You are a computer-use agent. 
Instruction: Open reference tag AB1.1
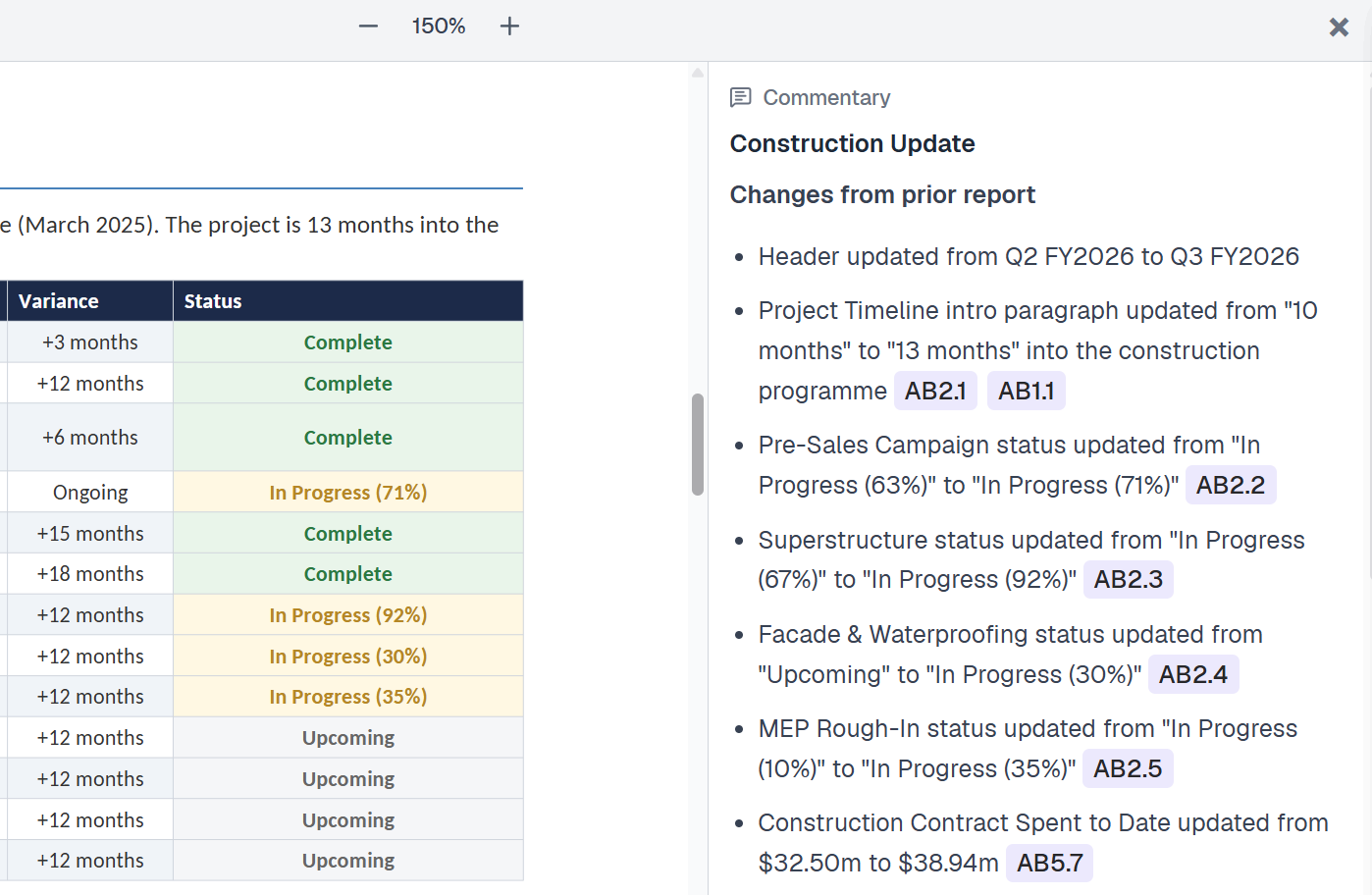(x=1026, y=391)
